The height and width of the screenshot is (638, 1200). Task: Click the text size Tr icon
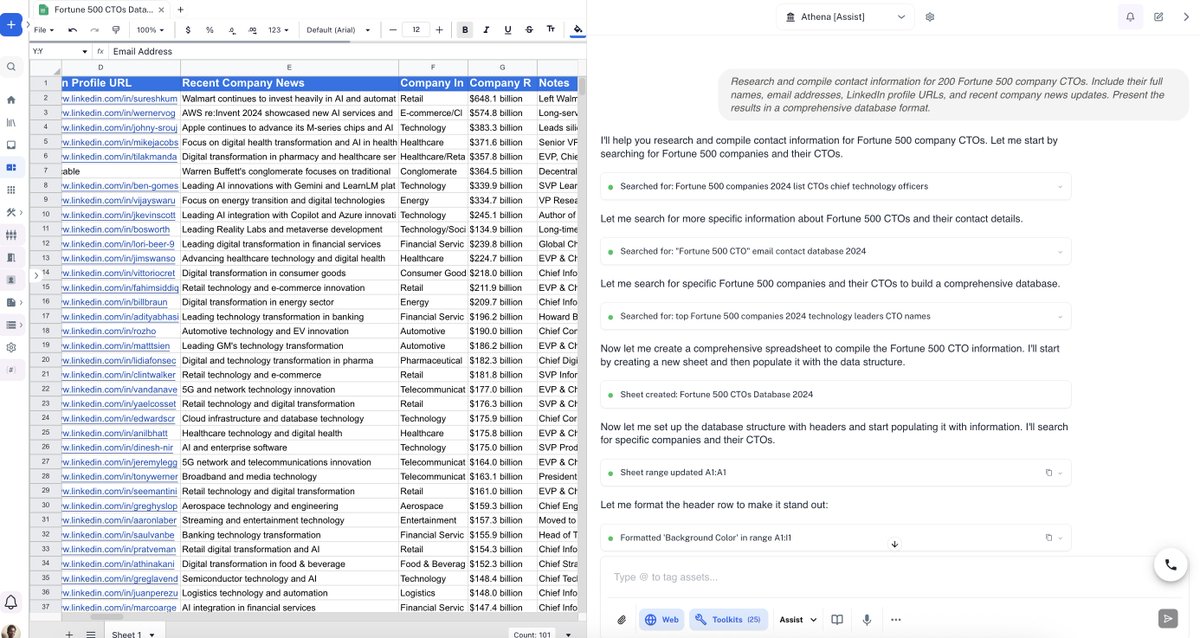tap(551, 30)
